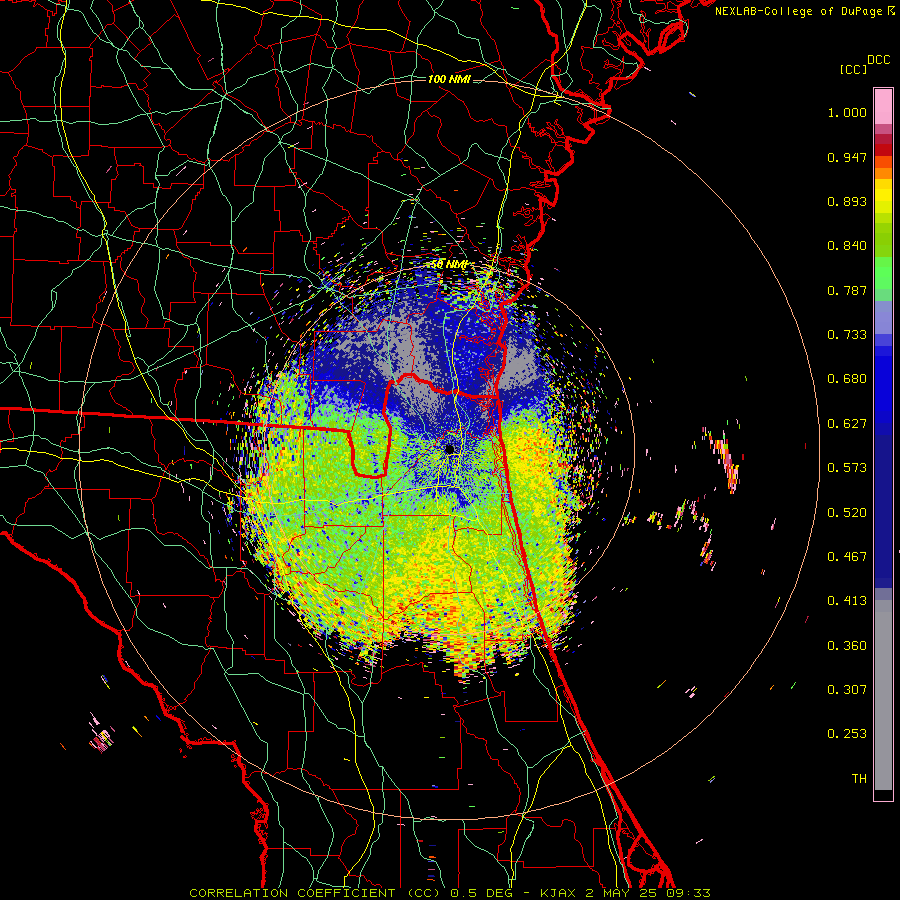Select the 0.733 scale value
This screenshot has height=900, width=900.
(x=847, y=335)
